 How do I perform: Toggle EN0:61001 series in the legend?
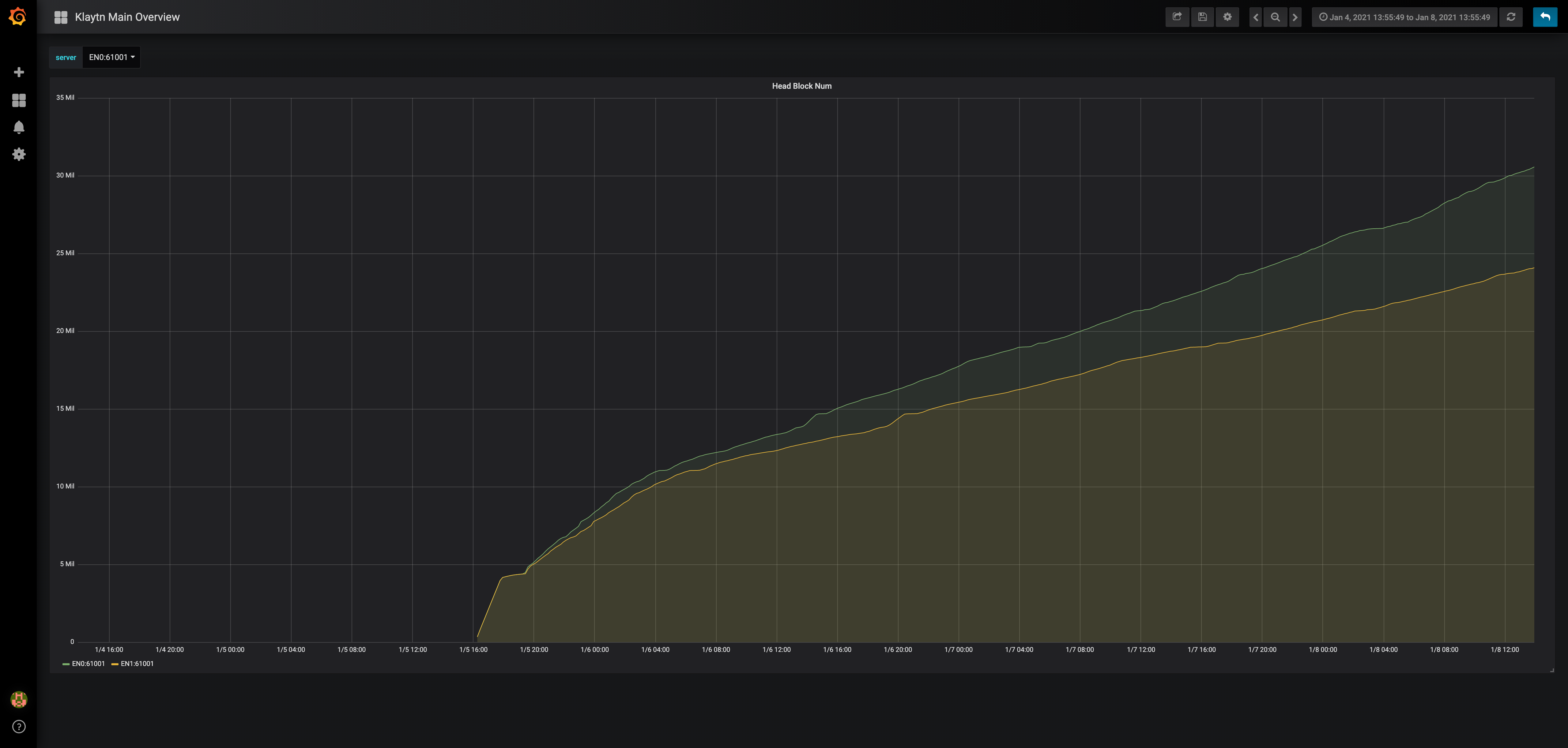coord(88,664)
